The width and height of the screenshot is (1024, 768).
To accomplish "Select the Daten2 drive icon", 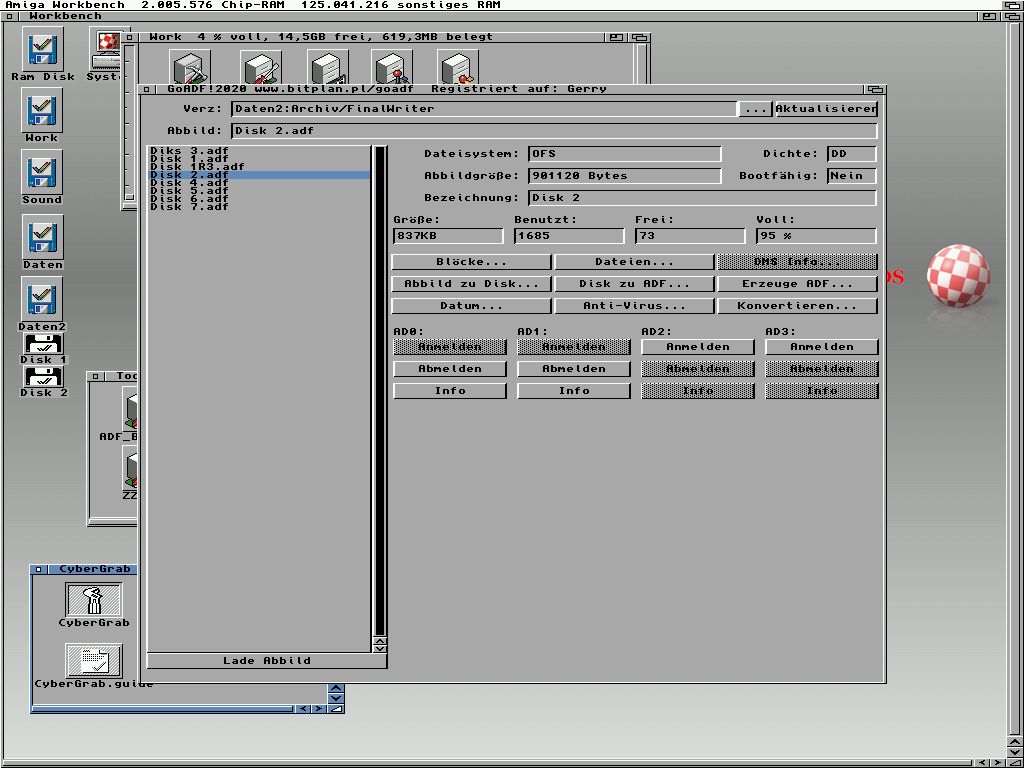I will click(x=42, y=299).
